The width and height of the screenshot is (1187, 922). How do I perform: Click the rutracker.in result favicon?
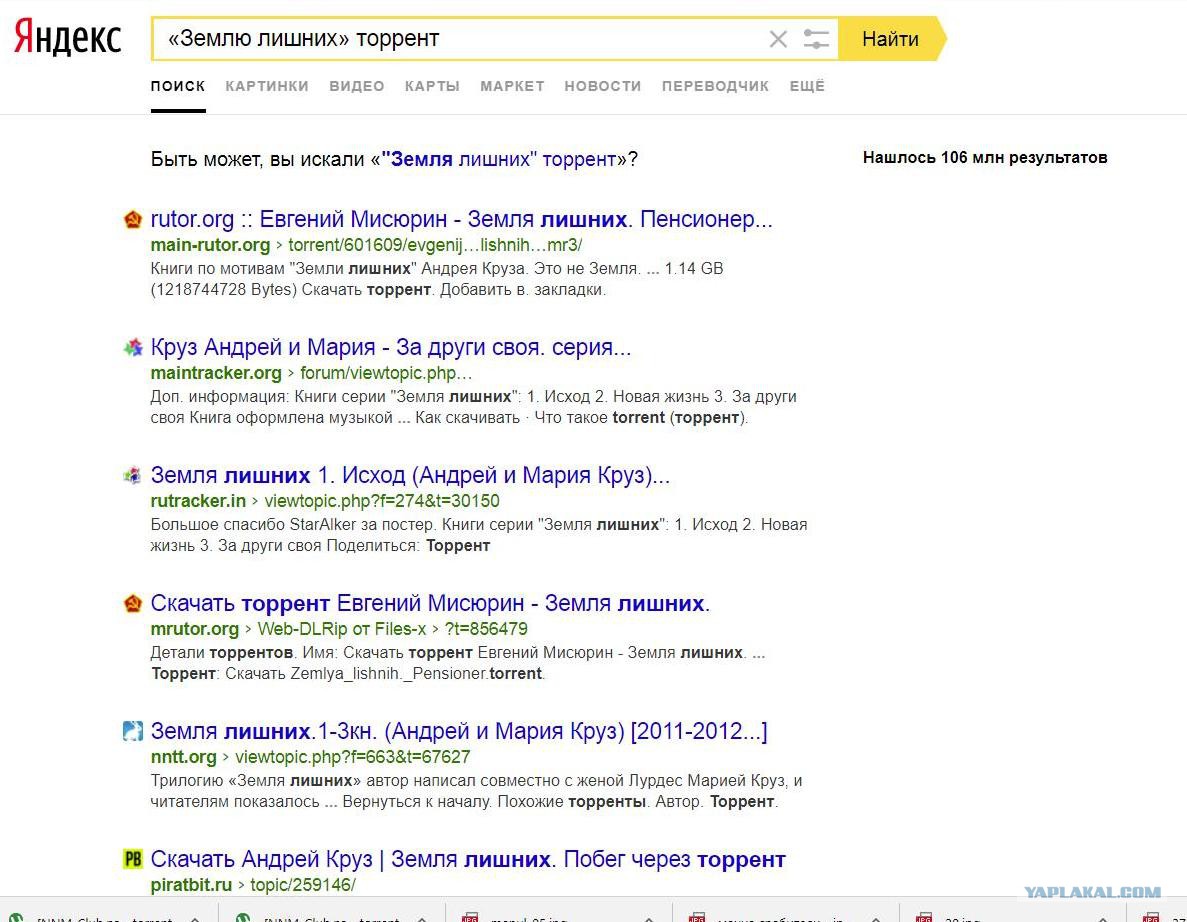point(132,475)
